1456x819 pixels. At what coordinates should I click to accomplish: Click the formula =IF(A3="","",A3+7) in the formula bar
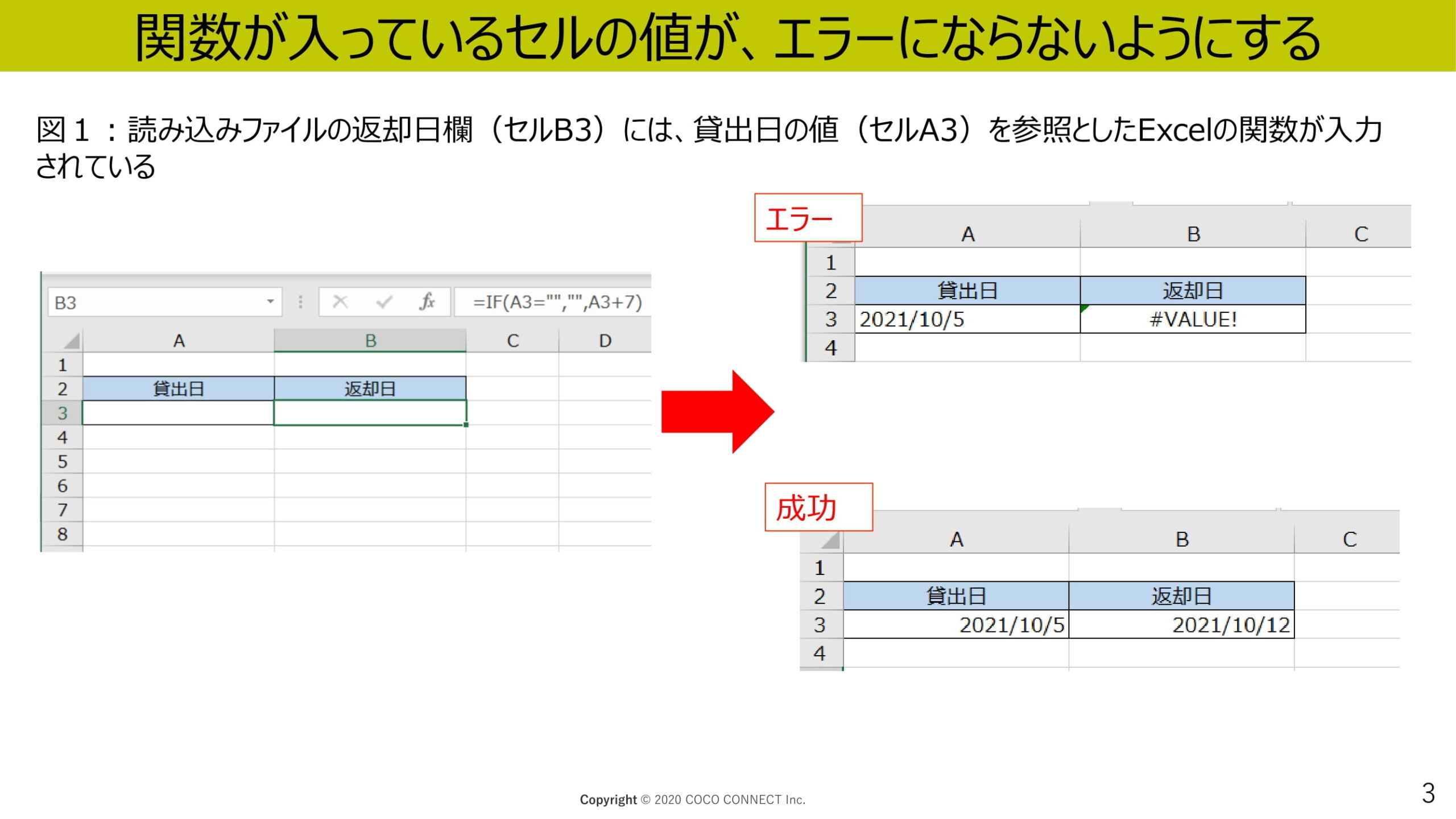tap(557, 301)
